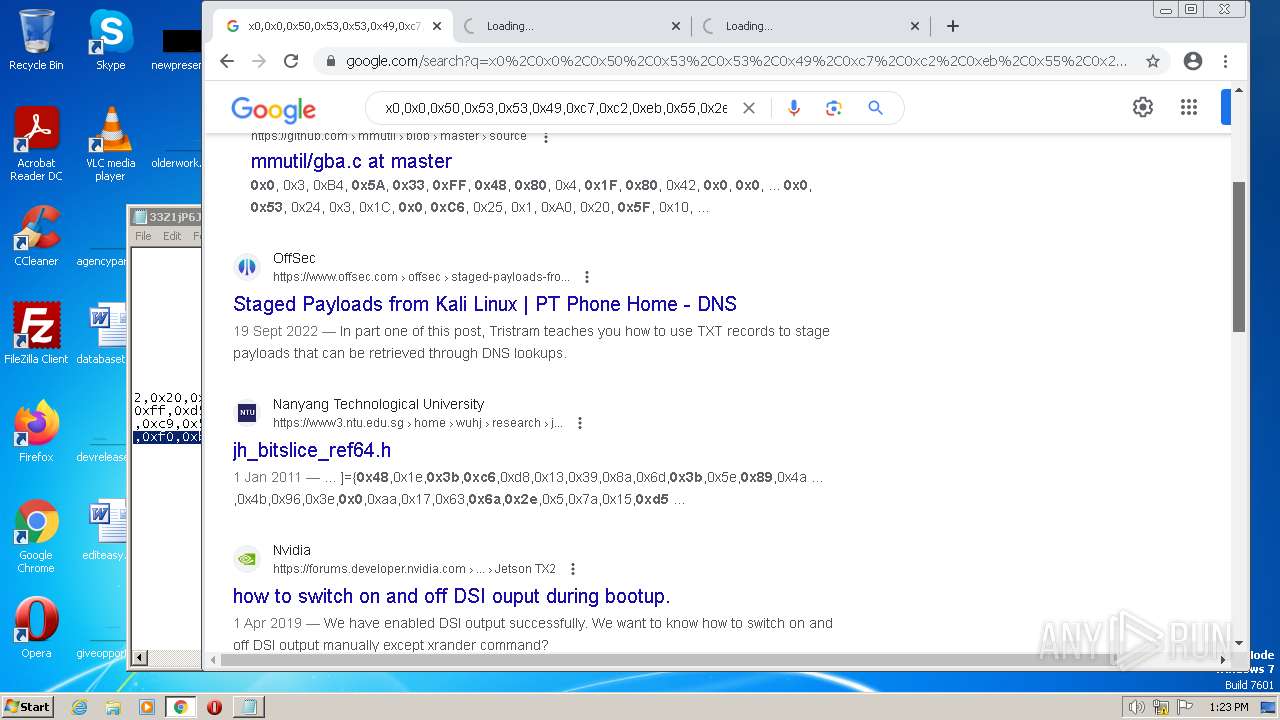Launch Firefox from the desktop

36,432
